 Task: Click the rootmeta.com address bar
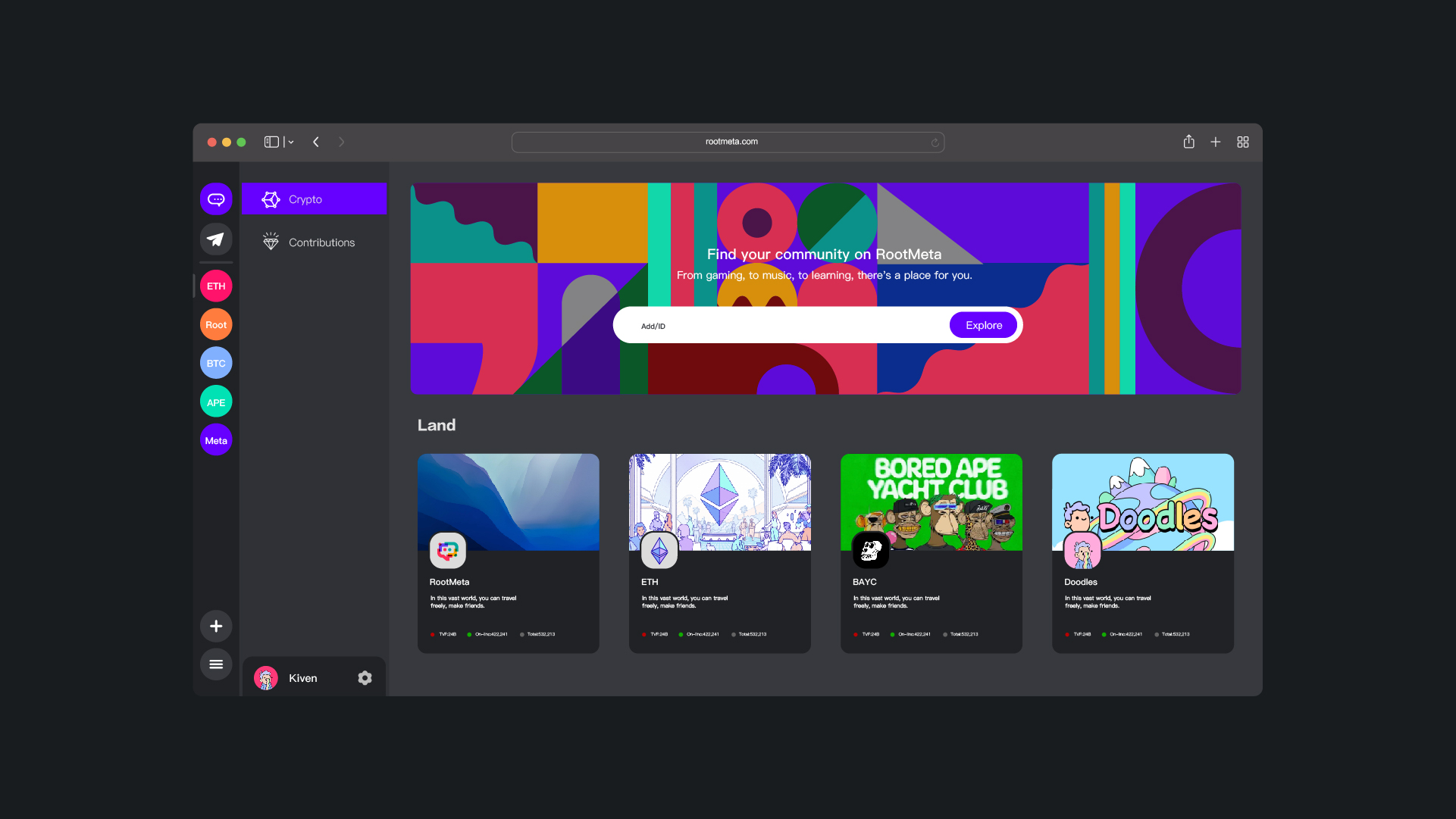point(728,142)
